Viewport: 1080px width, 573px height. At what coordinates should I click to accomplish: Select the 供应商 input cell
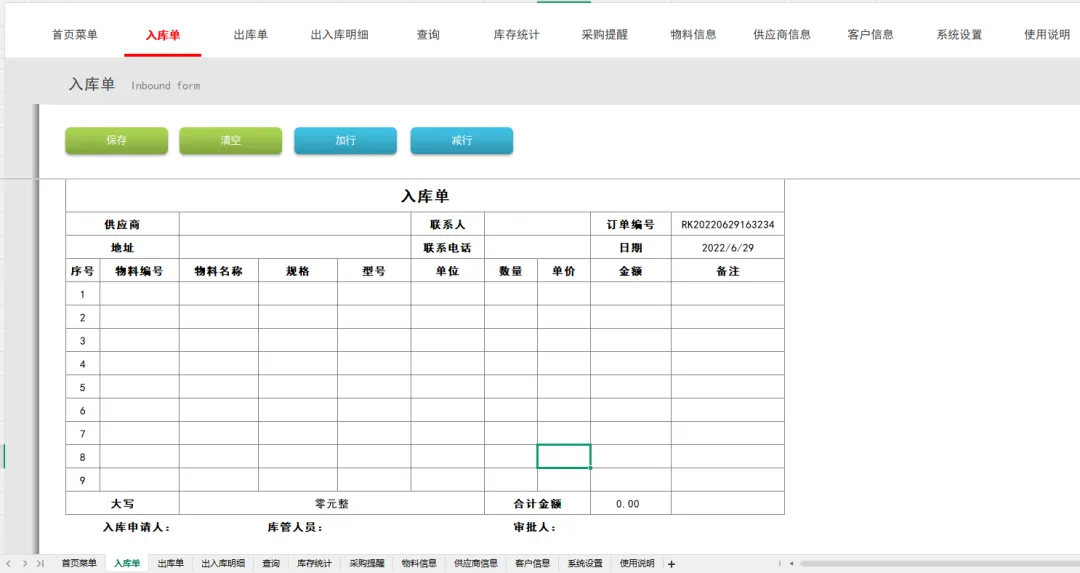295,225
